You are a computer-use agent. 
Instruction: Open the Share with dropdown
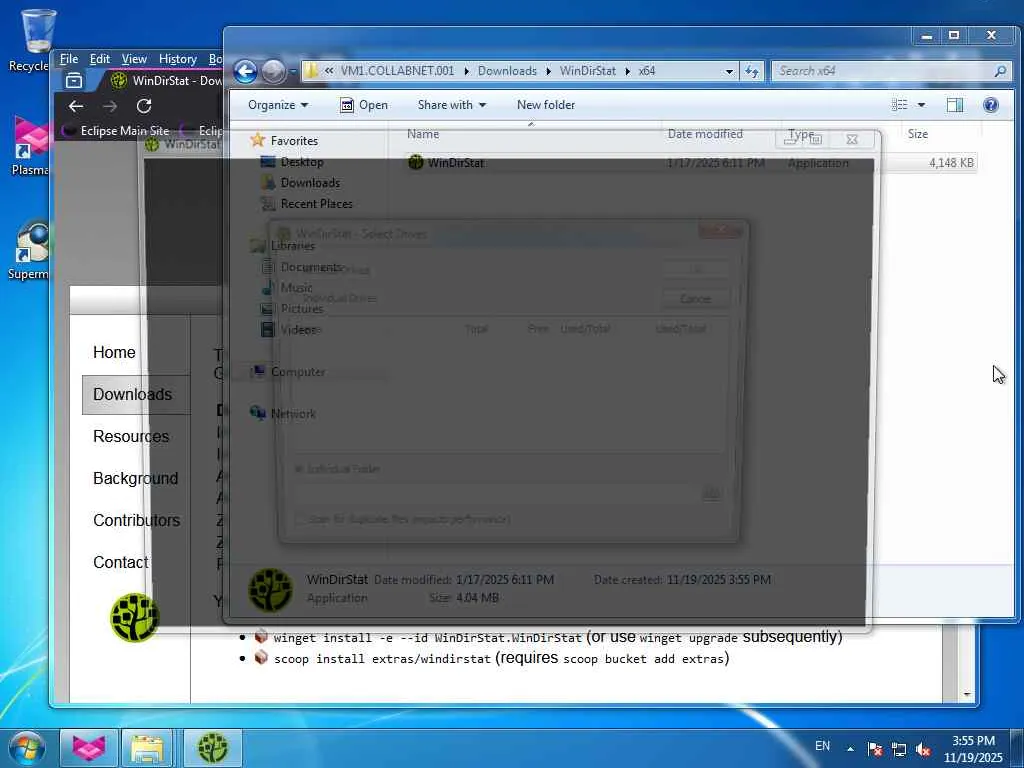point(451,105)
